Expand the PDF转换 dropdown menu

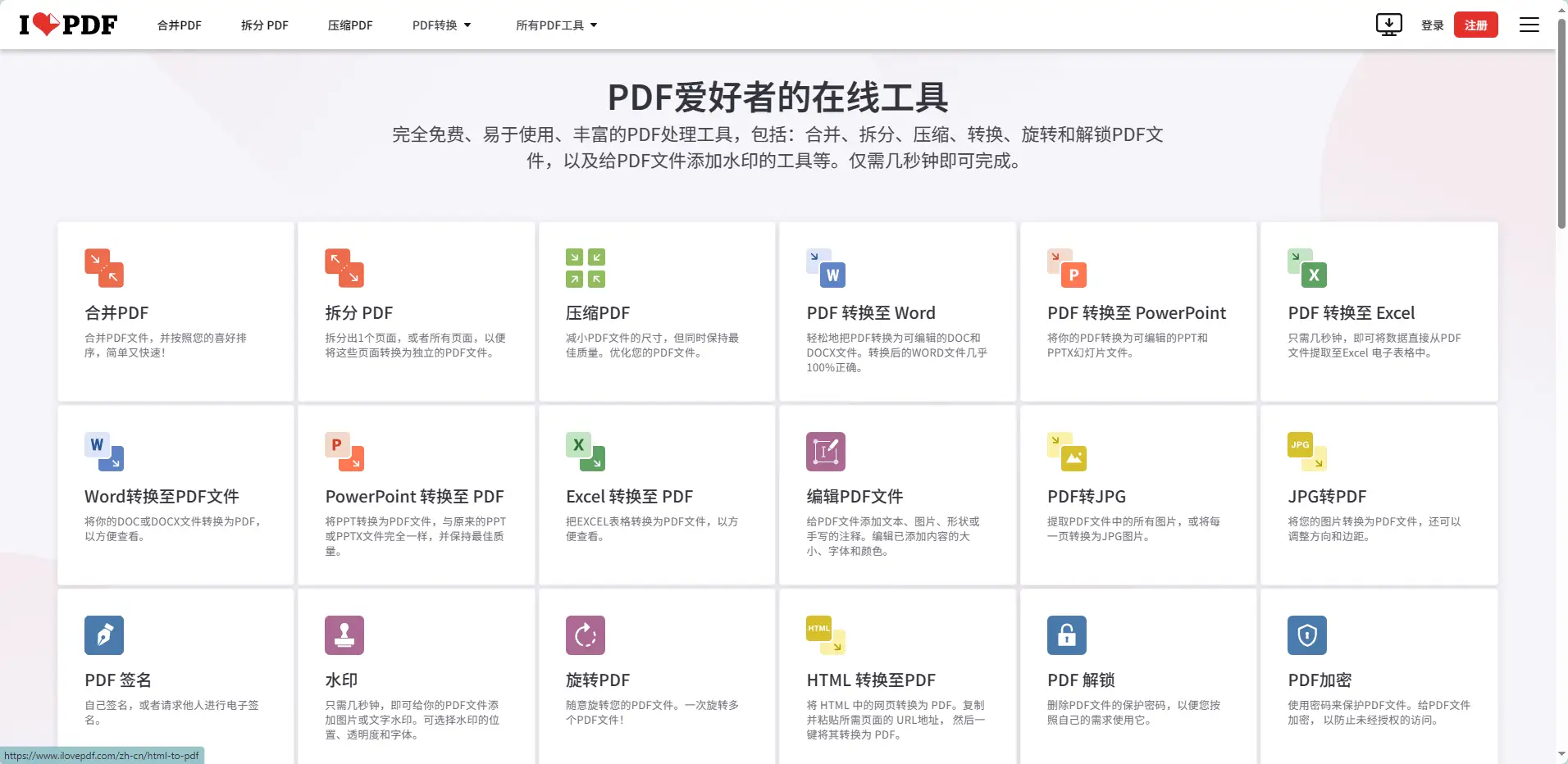[x=442, y=25]
